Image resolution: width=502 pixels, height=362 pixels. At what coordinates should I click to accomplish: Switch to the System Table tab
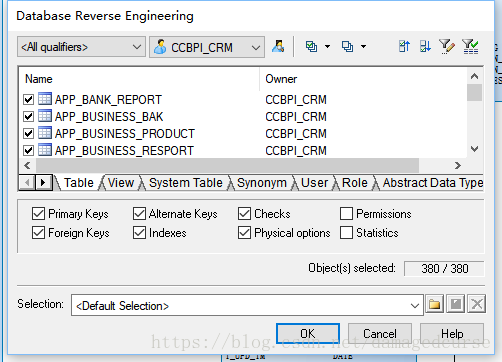186,183
